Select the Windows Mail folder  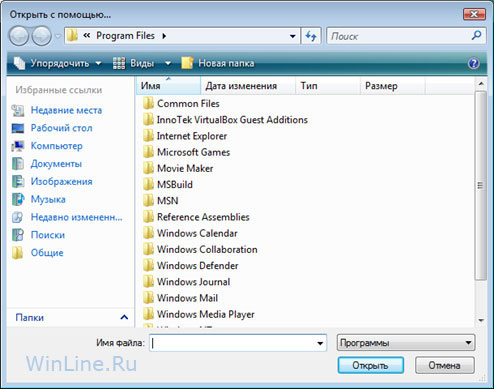[181, 298]
